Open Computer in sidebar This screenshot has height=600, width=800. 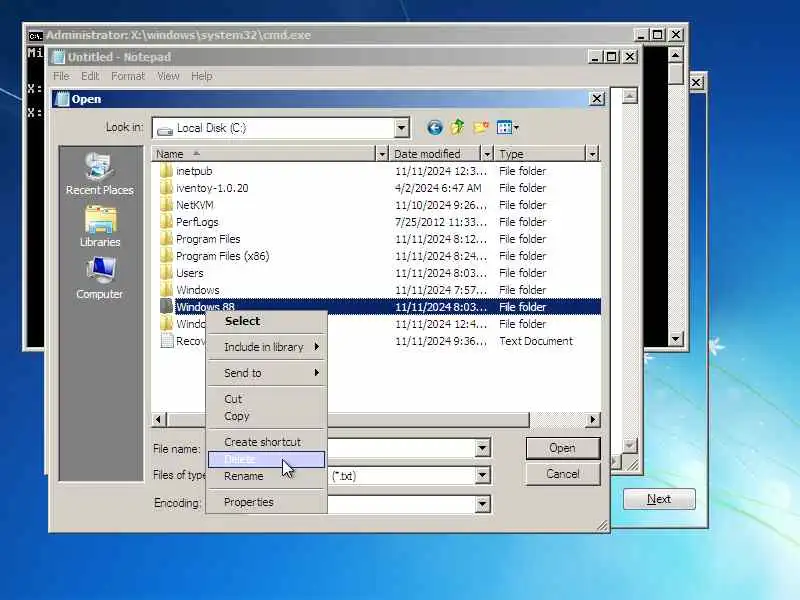pyautogui.click(x=99, y=278)
